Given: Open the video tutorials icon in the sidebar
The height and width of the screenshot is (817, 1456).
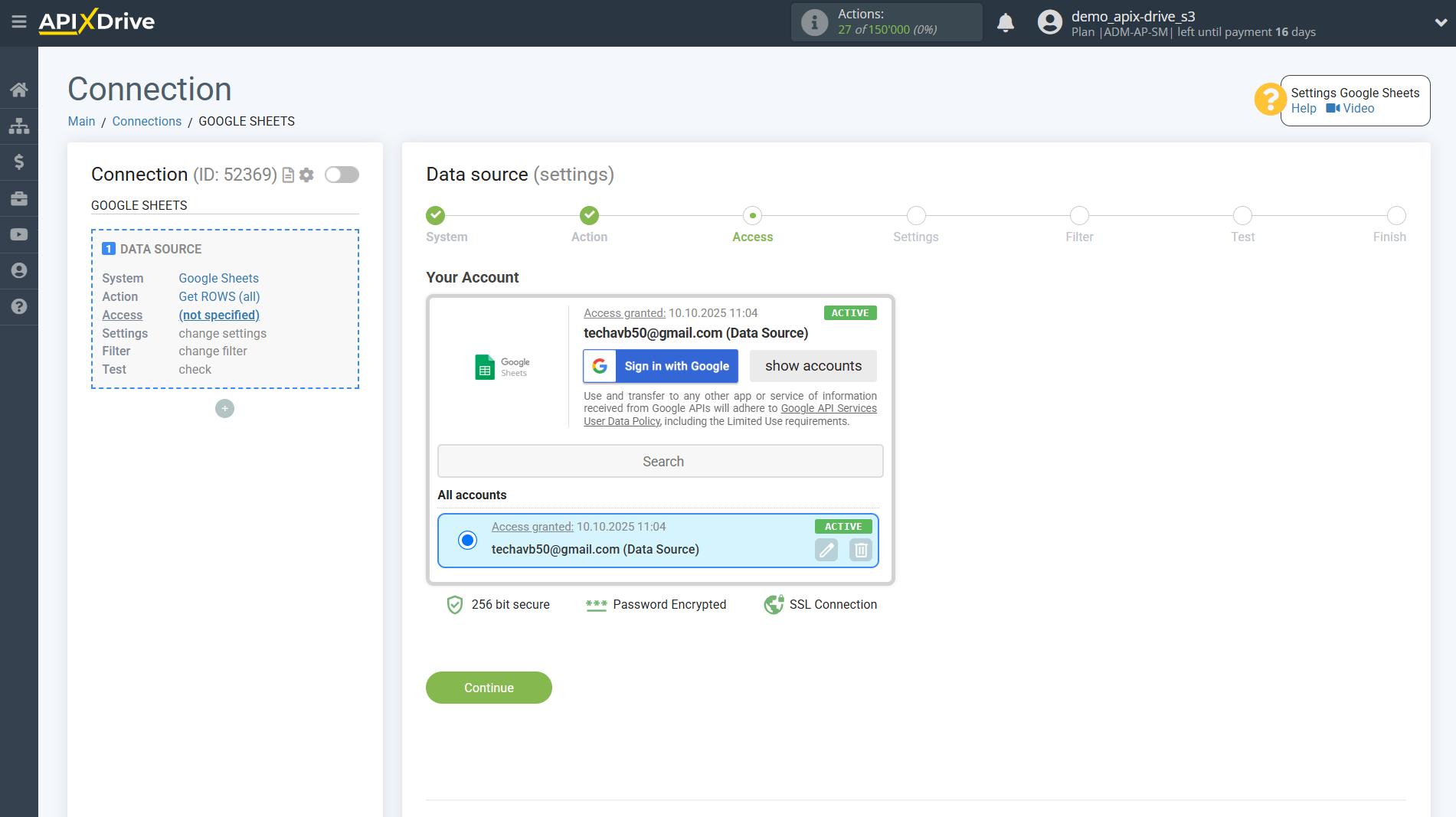Looking at the screenshot, I should 19,234.
